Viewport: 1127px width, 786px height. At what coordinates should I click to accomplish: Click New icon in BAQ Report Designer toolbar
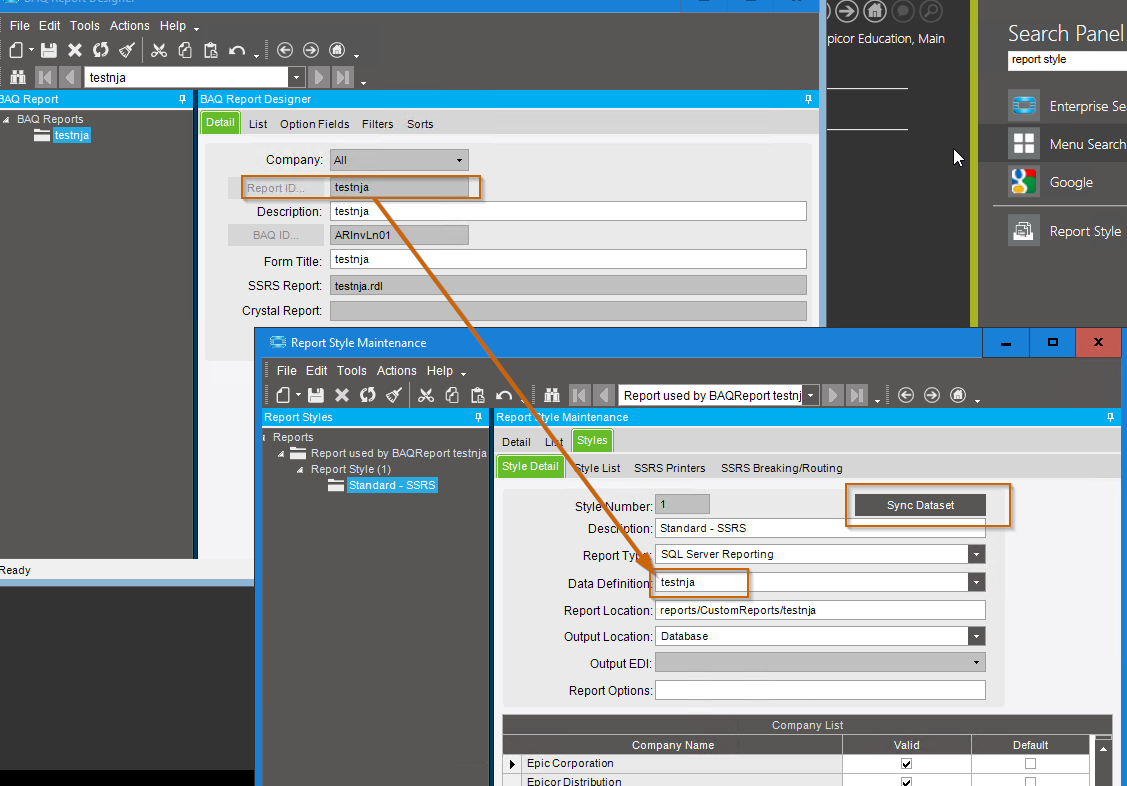[x=16, y=50]
